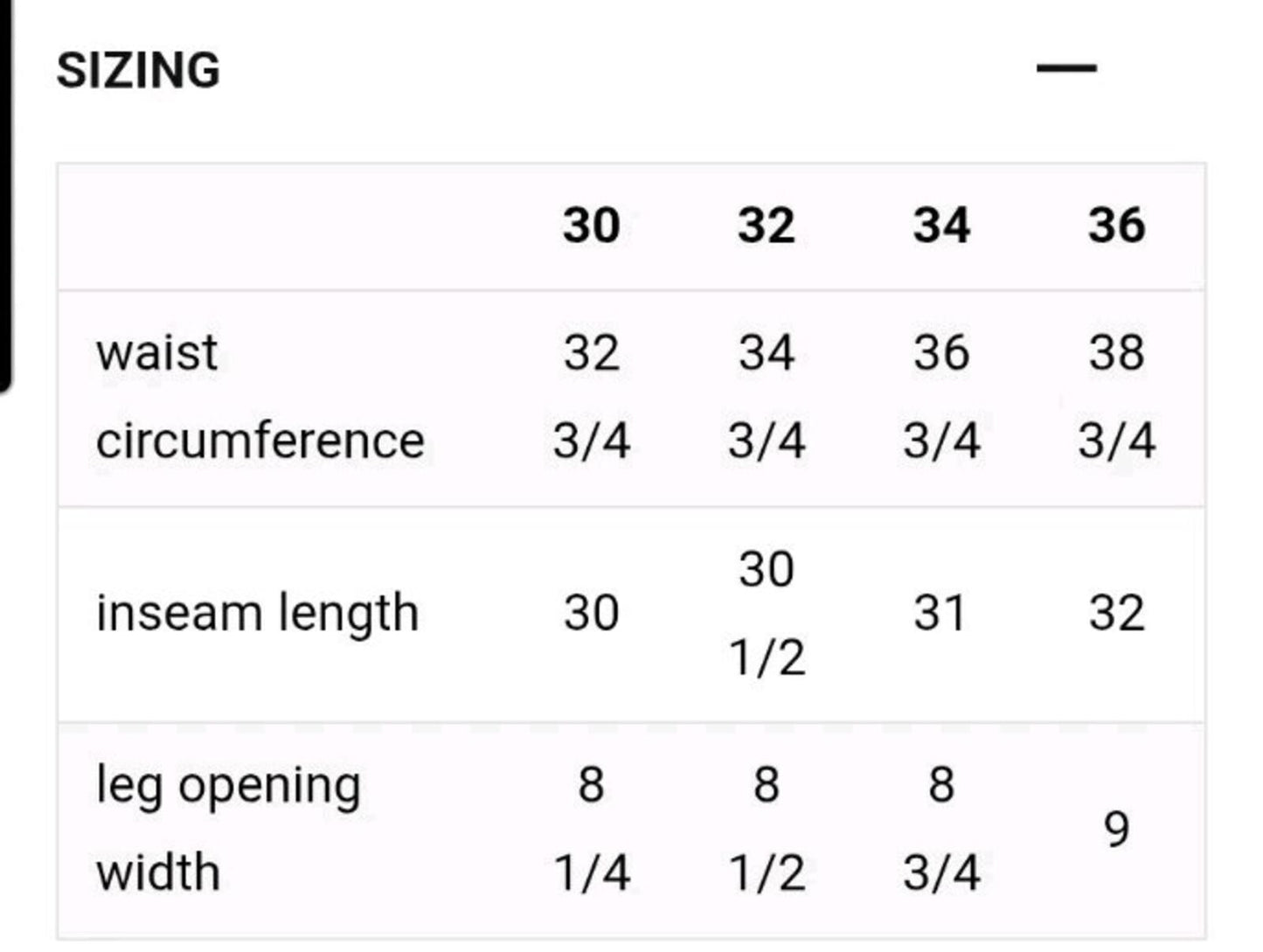Select the size 32 column header

click(x=767, y=226)
